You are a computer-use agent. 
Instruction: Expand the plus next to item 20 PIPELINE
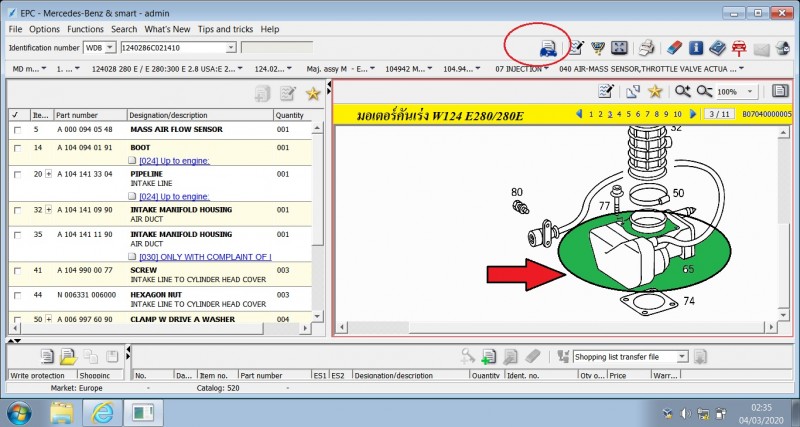pos(48,174)
